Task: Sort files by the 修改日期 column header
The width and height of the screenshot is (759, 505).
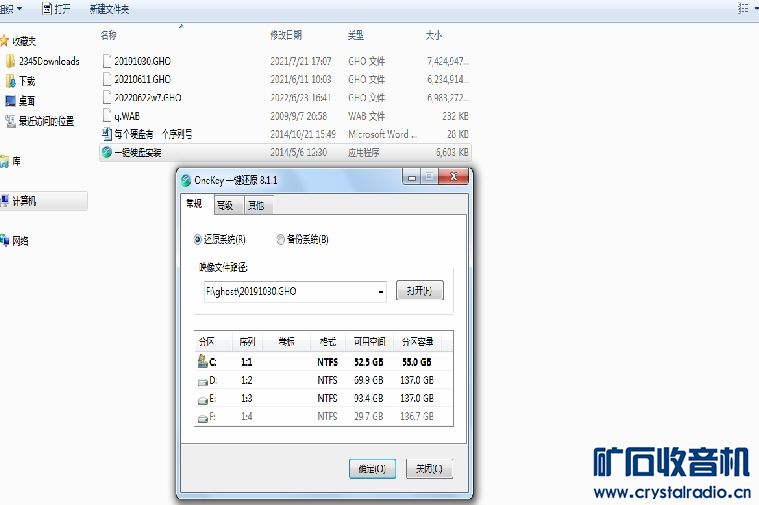Action: (x=286, y=35)
